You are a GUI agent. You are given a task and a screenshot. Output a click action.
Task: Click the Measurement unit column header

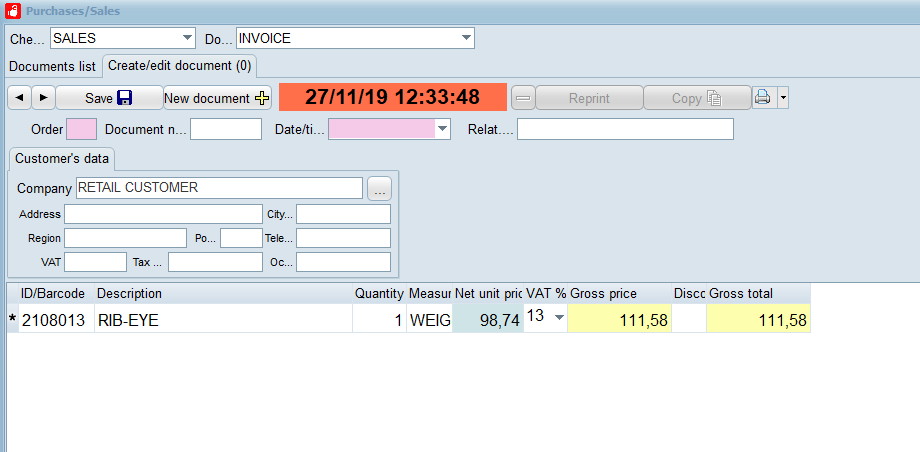(429, 294)
